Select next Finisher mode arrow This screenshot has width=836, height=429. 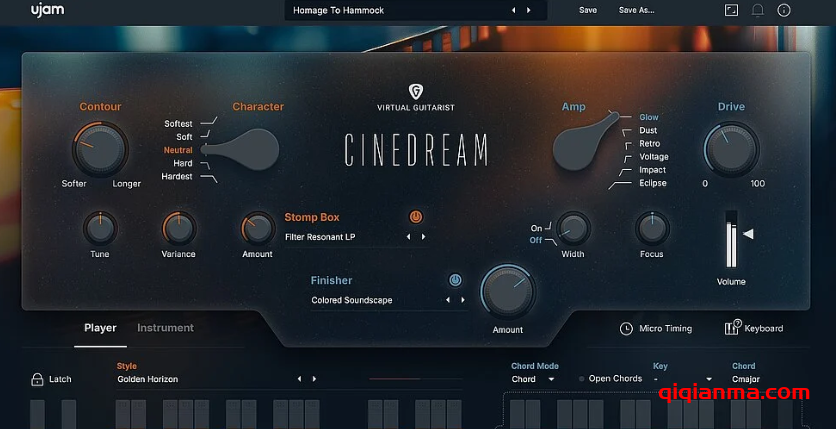point(463,300)
